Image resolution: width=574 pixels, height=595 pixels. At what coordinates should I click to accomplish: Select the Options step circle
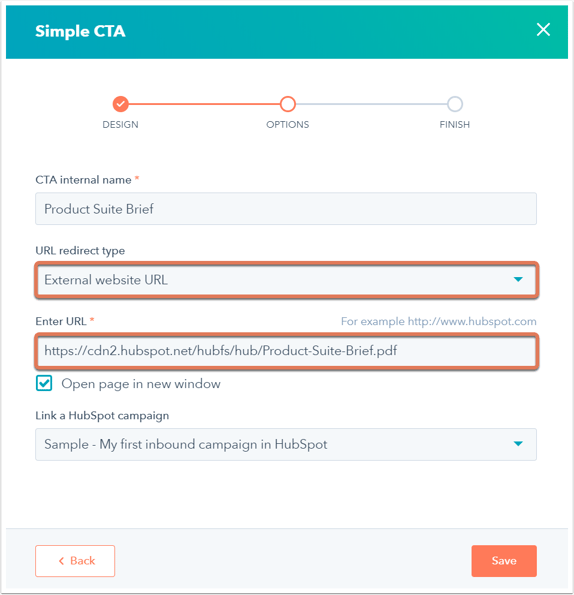tap(288, 104)
